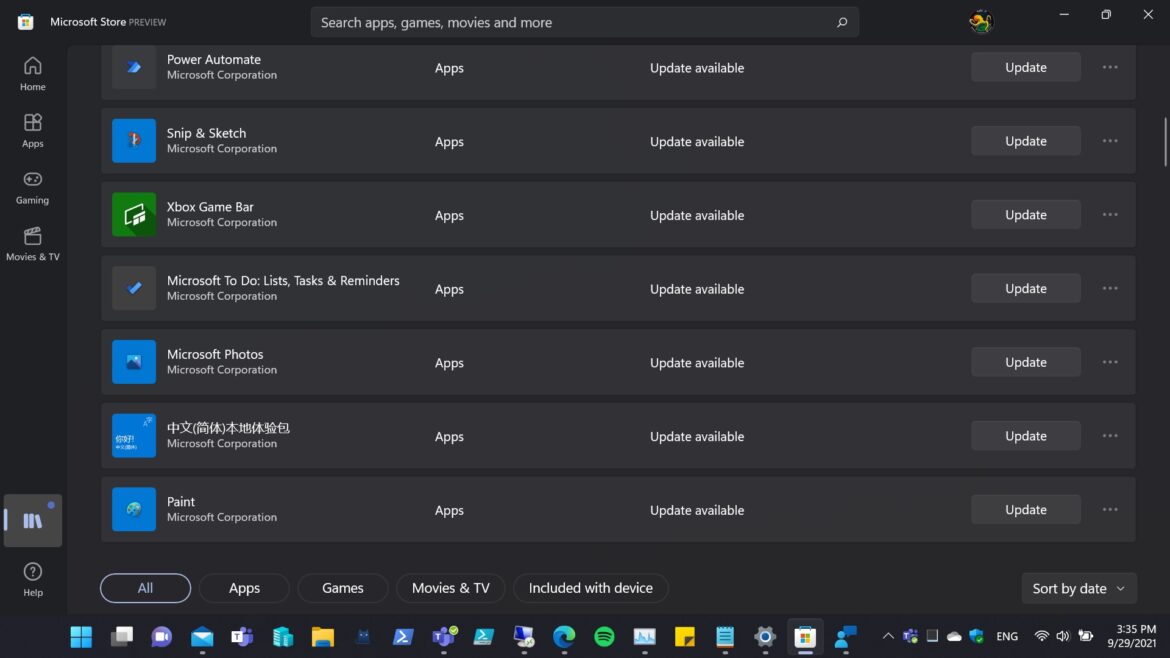
Task: Type in the search apps field
Action: click(x=570, y=22)
